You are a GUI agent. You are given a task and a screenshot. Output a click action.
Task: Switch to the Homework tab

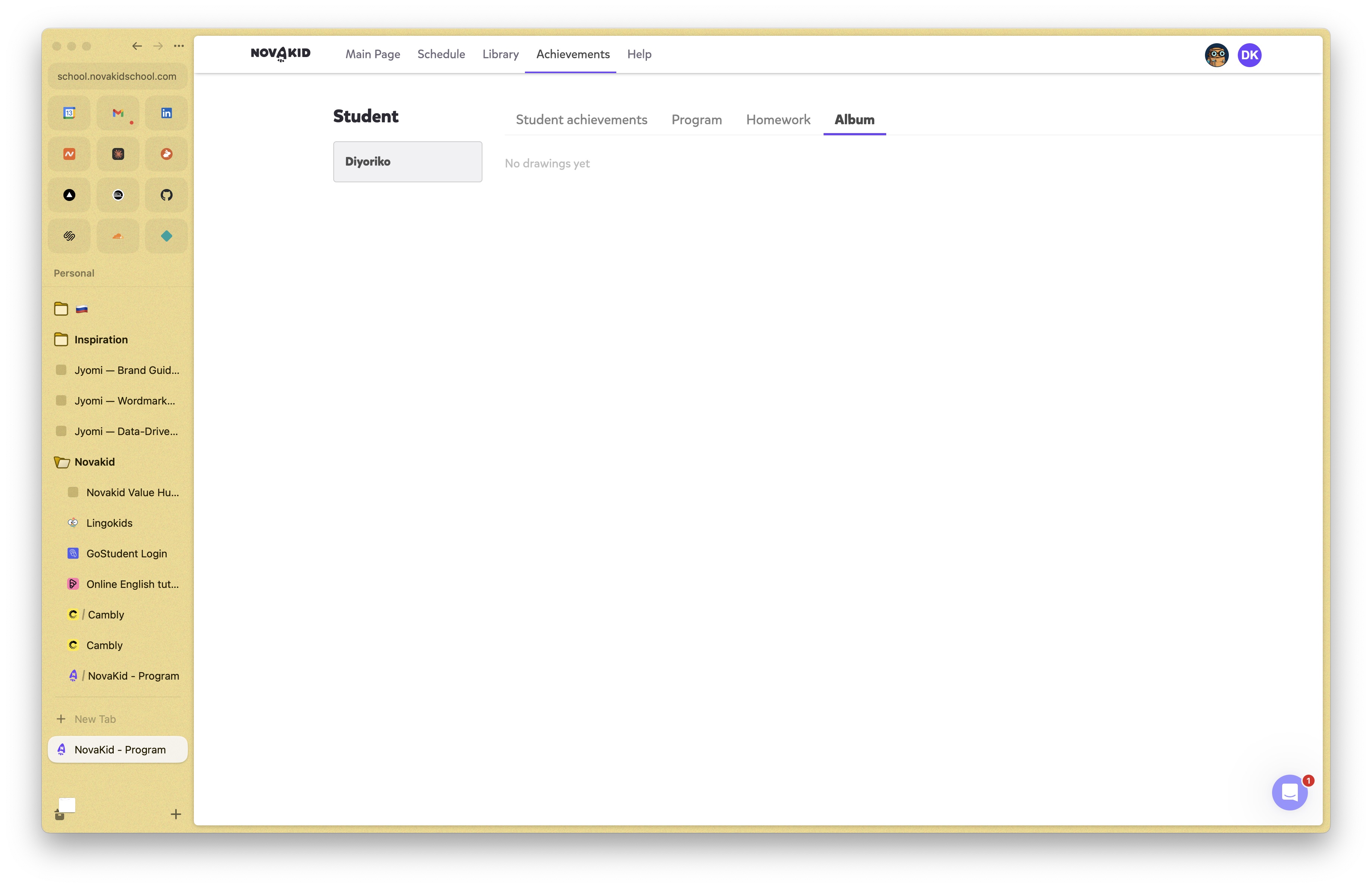click(x=778, y=120)
